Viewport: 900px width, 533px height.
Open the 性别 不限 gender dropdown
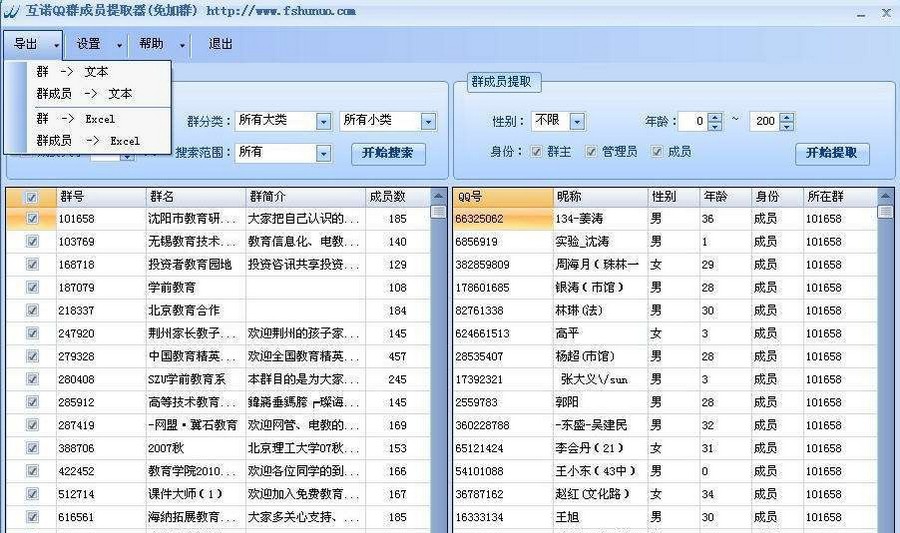(x=577, y=121)
